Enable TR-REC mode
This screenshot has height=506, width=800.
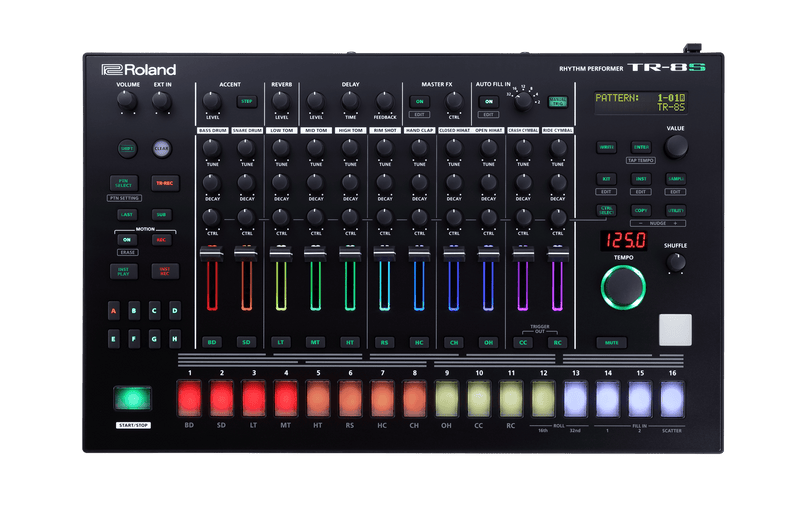point(165,183)
